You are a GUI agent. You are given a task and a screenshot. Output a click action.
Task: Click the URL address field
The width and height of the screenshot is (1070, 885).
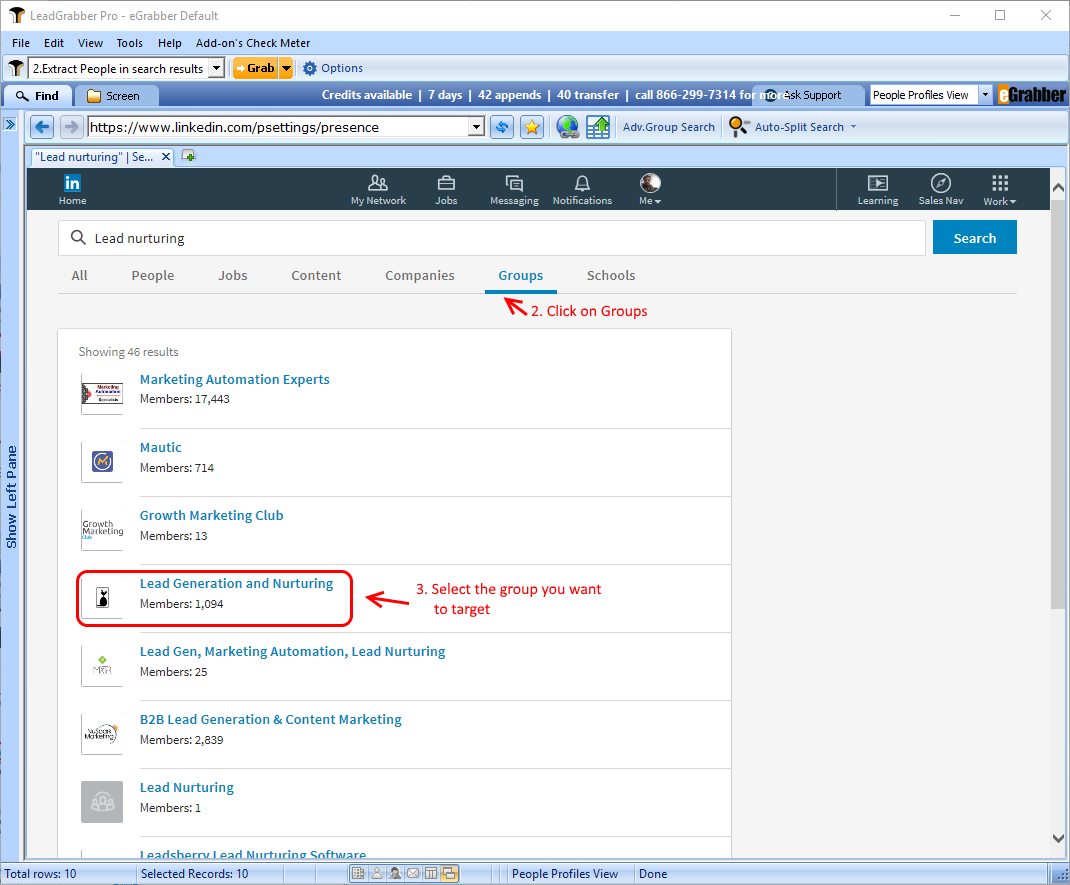point(278,127)
